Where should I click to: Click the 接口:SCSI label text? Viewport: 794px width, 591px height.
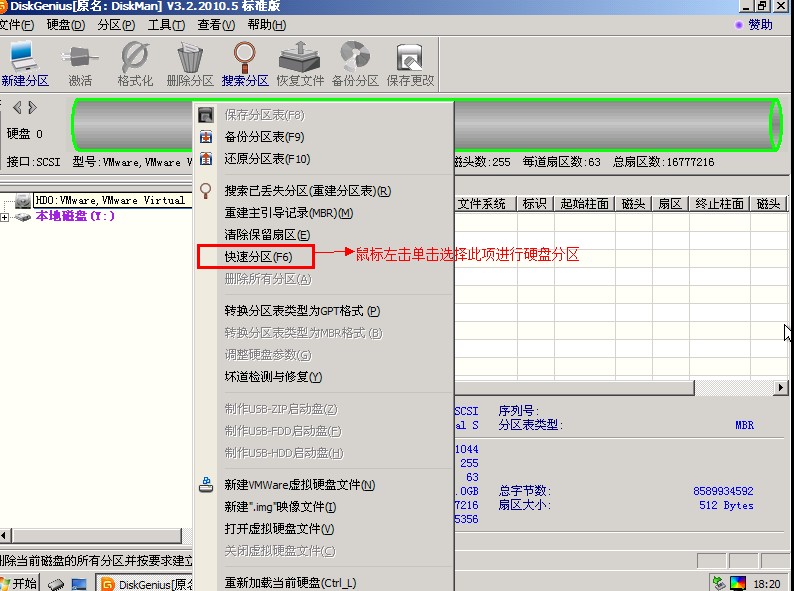[33, 162]
